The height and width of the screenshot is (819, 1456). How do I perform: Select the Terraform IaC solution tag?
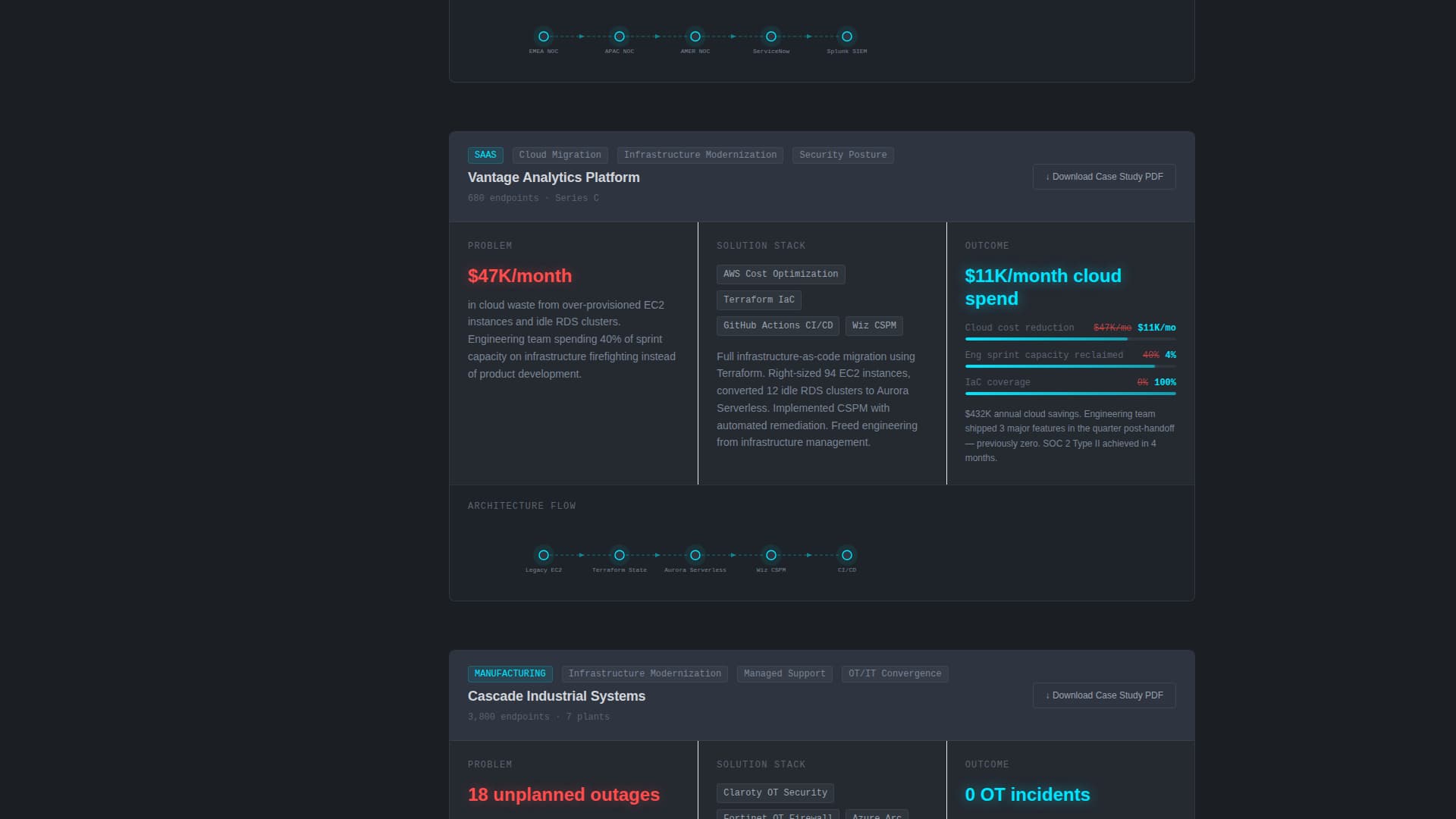758,300
